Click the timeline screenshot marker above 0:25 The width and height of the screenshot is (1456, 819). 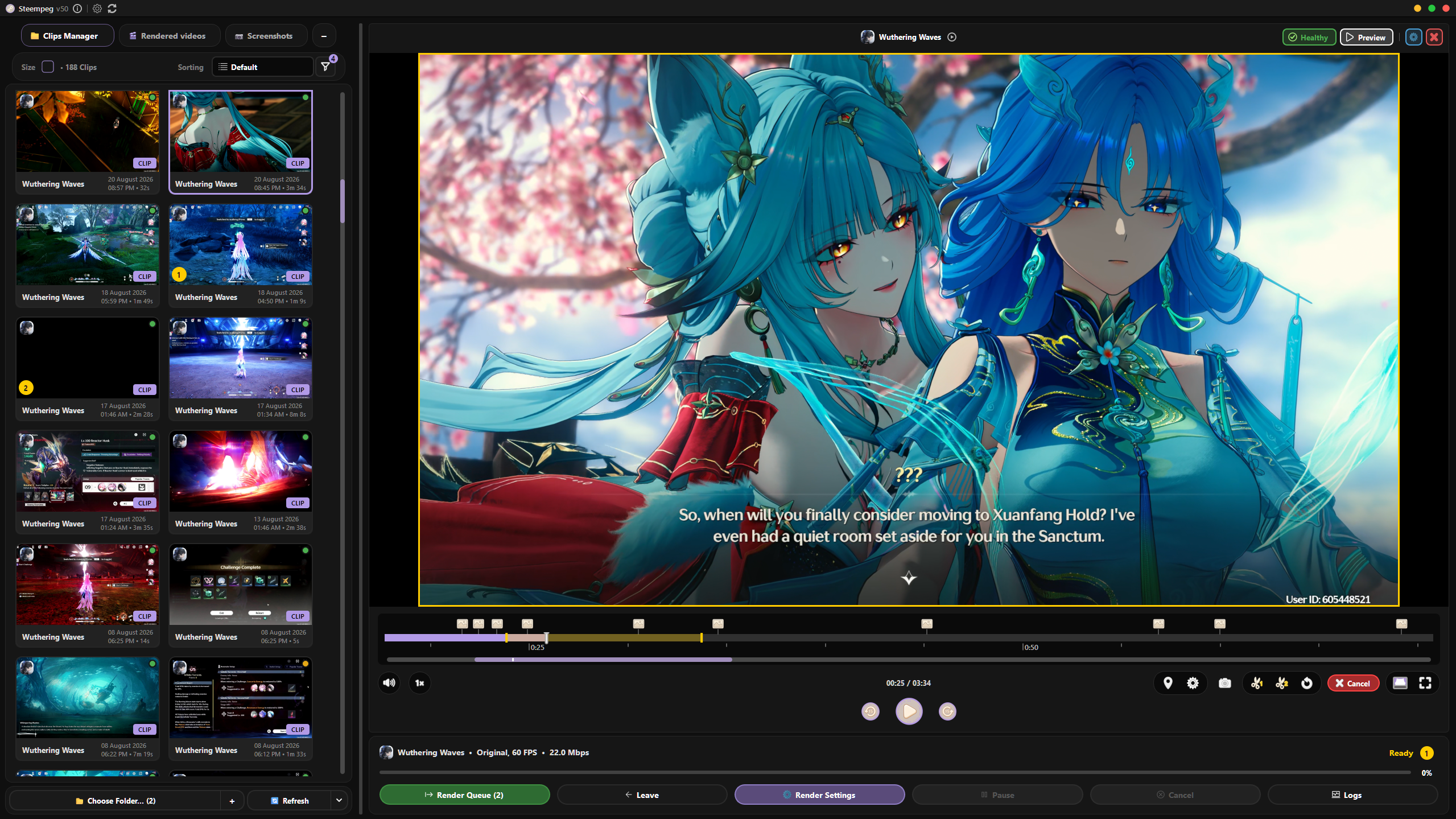click(527, 624)
